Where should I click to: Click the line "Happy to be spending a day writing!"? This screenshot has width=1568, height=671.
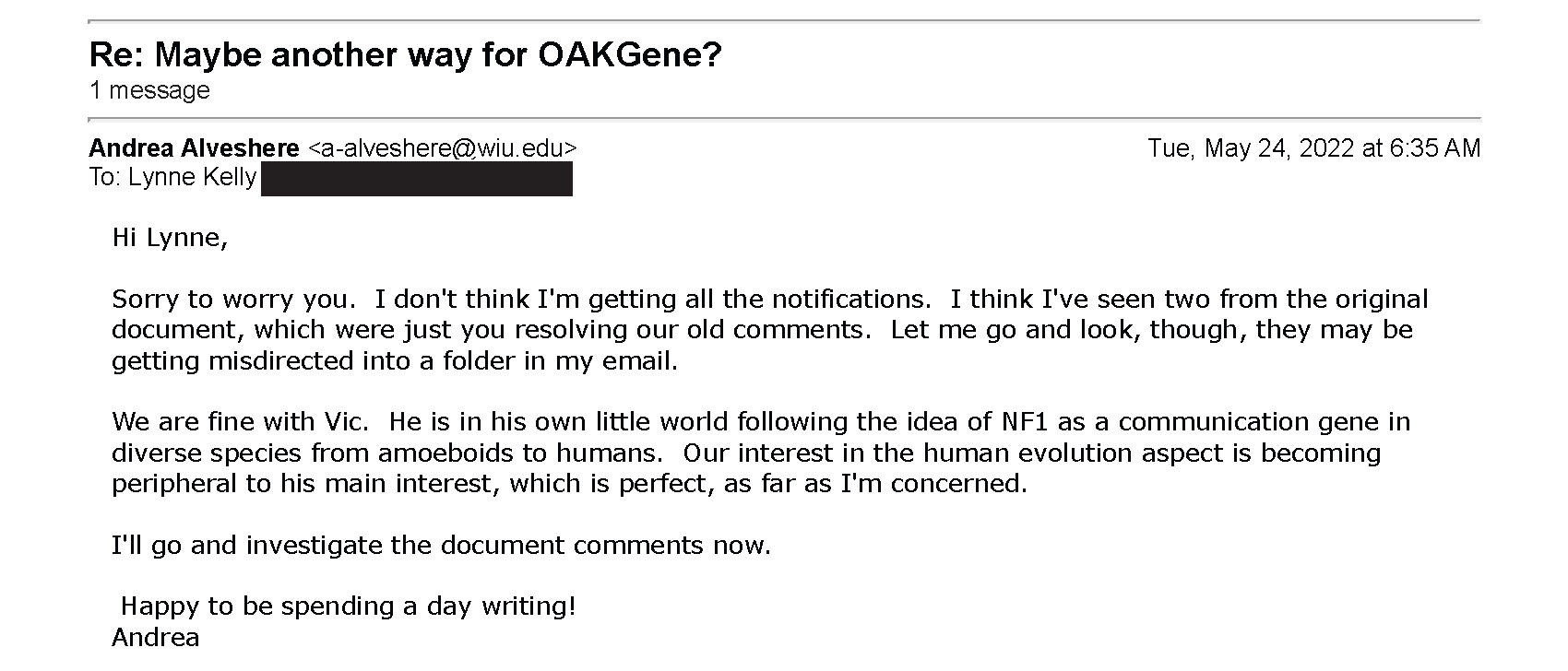pyautogui.click(x=349, y=606)
